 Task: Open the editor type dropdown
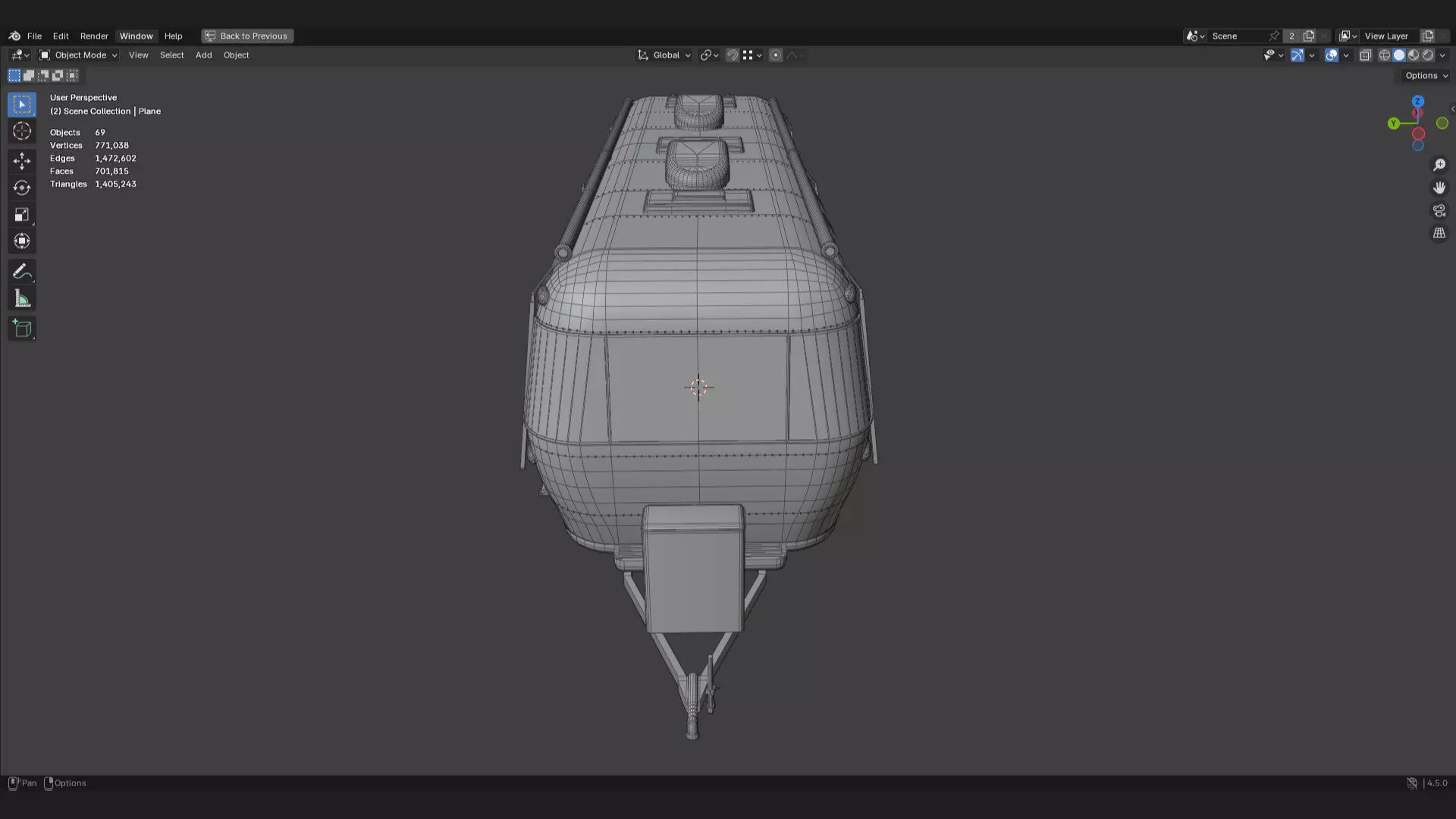coord(20,55)
